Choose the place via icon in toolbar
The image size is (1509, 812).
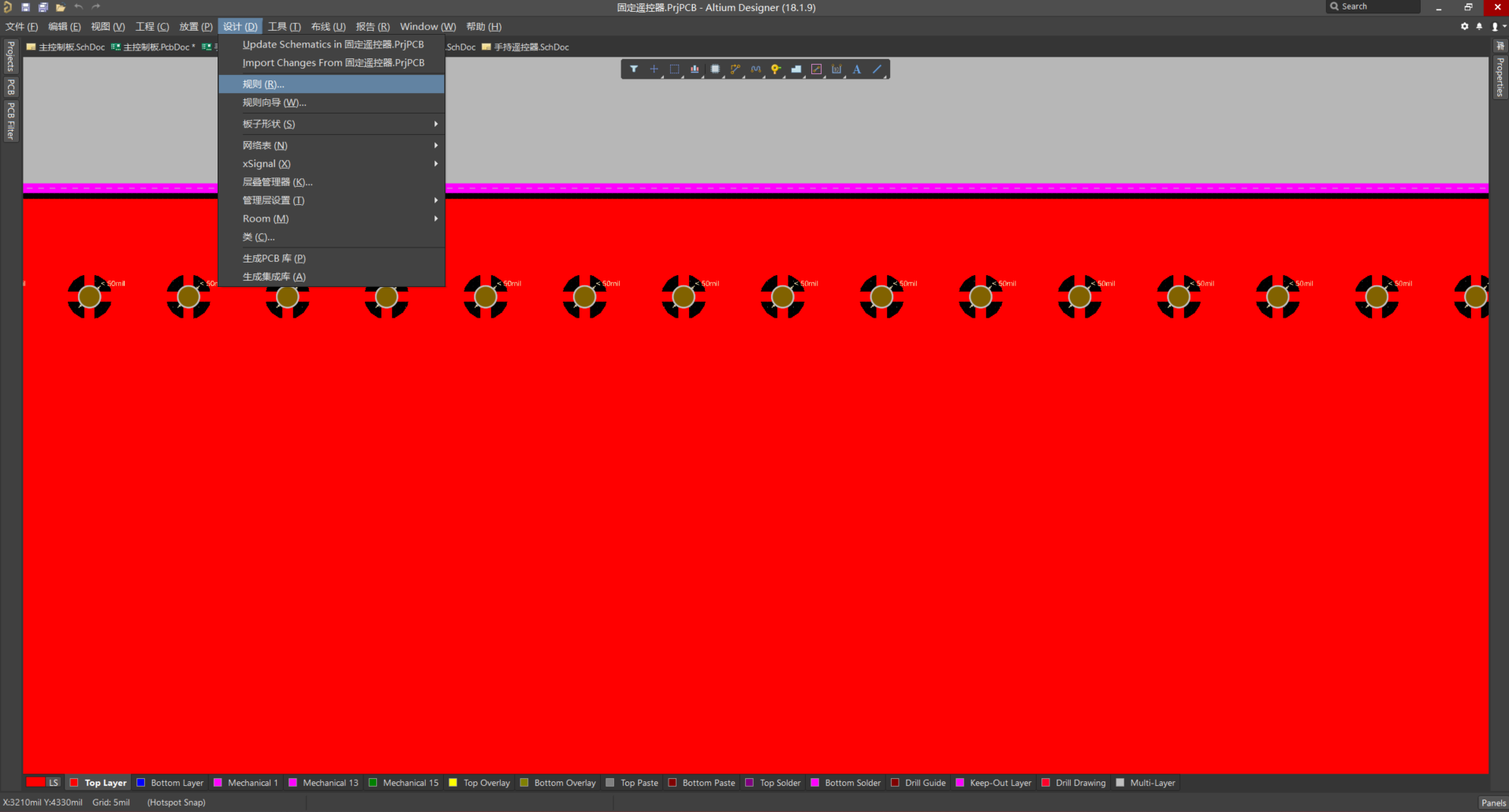tap(776, 69)
